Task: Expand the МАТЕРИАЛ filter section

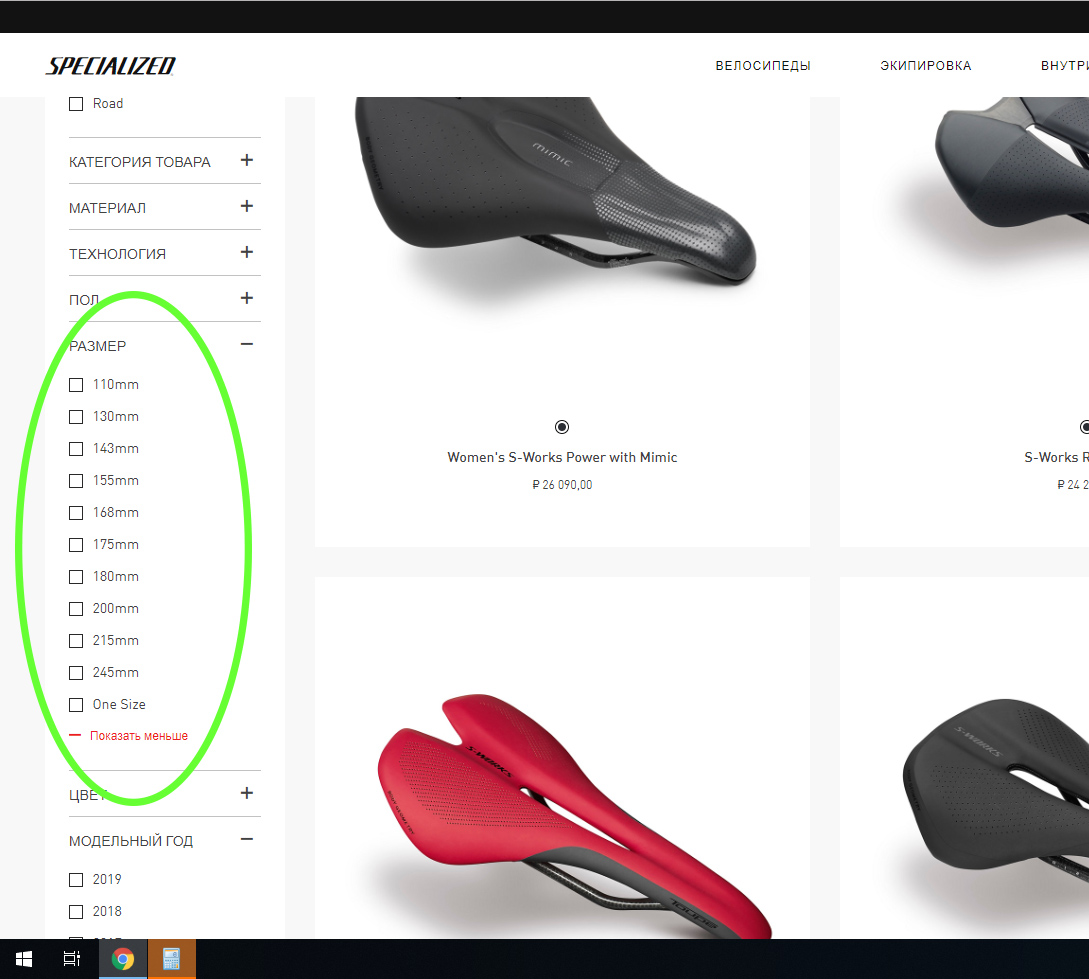Action: [x=247, y=207]
